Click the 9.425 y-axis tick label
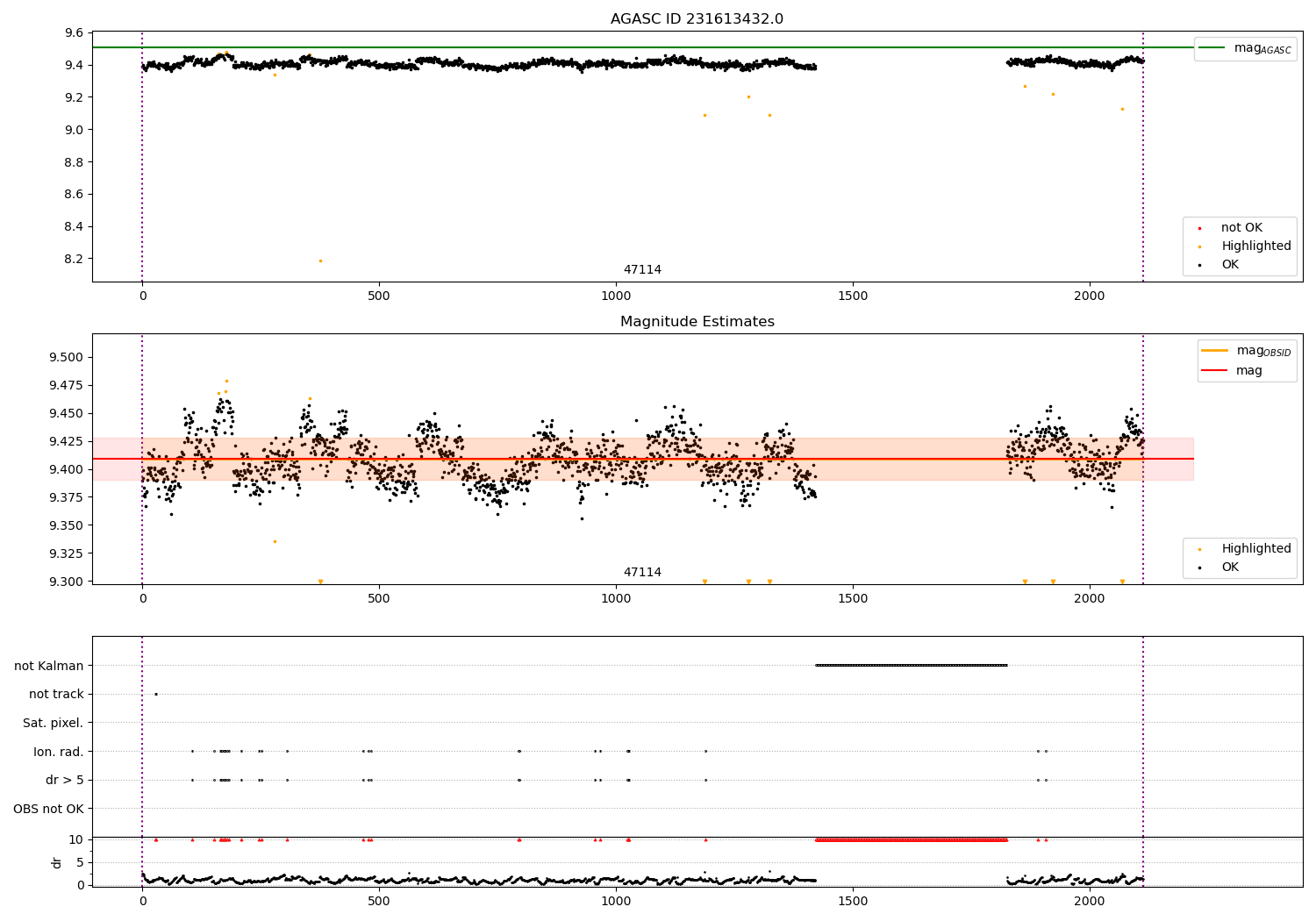The width and height of the screenshot is (1316, 921). pyautogui.click(x=67, y=442)
